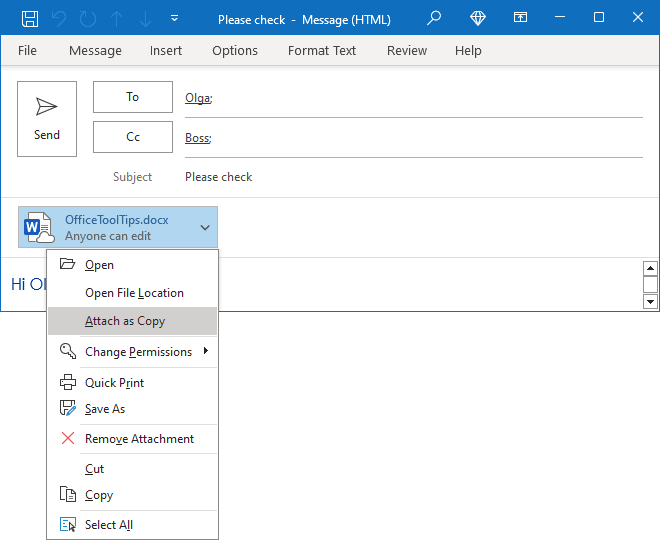Viewport: 660px width, 540px height.
Task: Minimize the message window
Action: coord(560,17)
